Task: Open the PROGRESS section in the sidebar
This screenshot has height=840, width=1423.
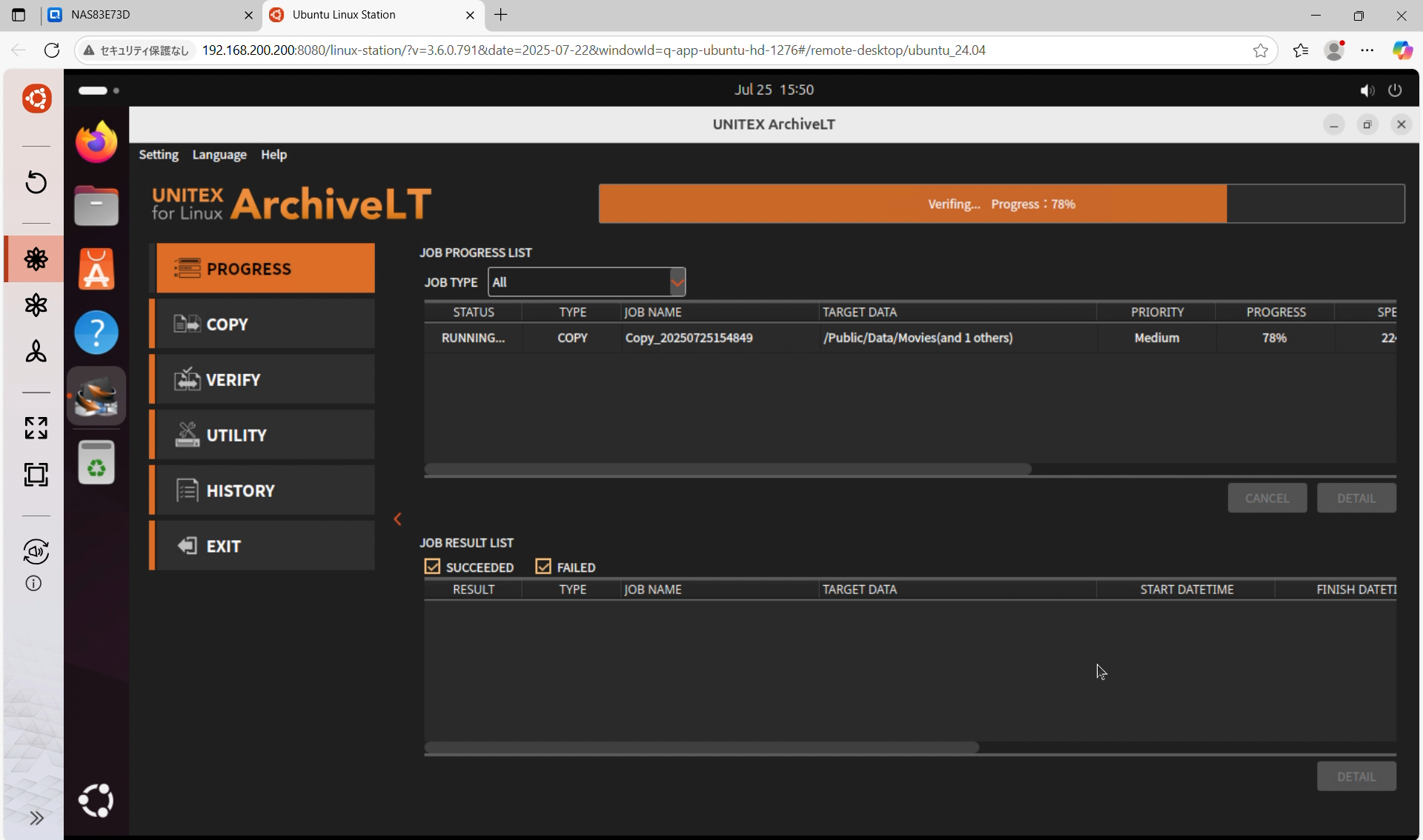Action: coord(264,268)
